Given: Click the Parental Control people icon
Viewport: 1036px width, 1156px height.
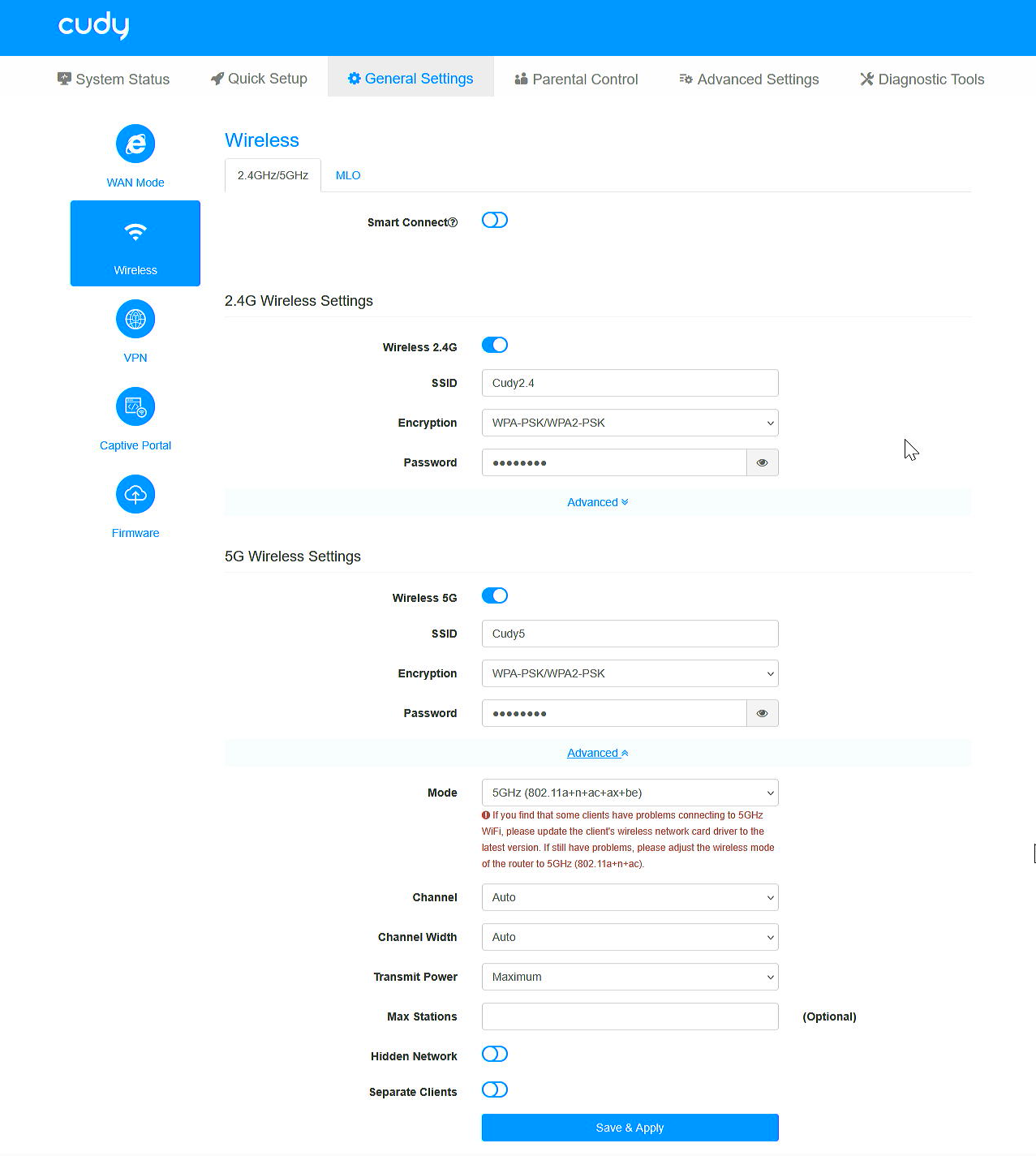Looking at the screenshot, I should [x=521, y=79].
